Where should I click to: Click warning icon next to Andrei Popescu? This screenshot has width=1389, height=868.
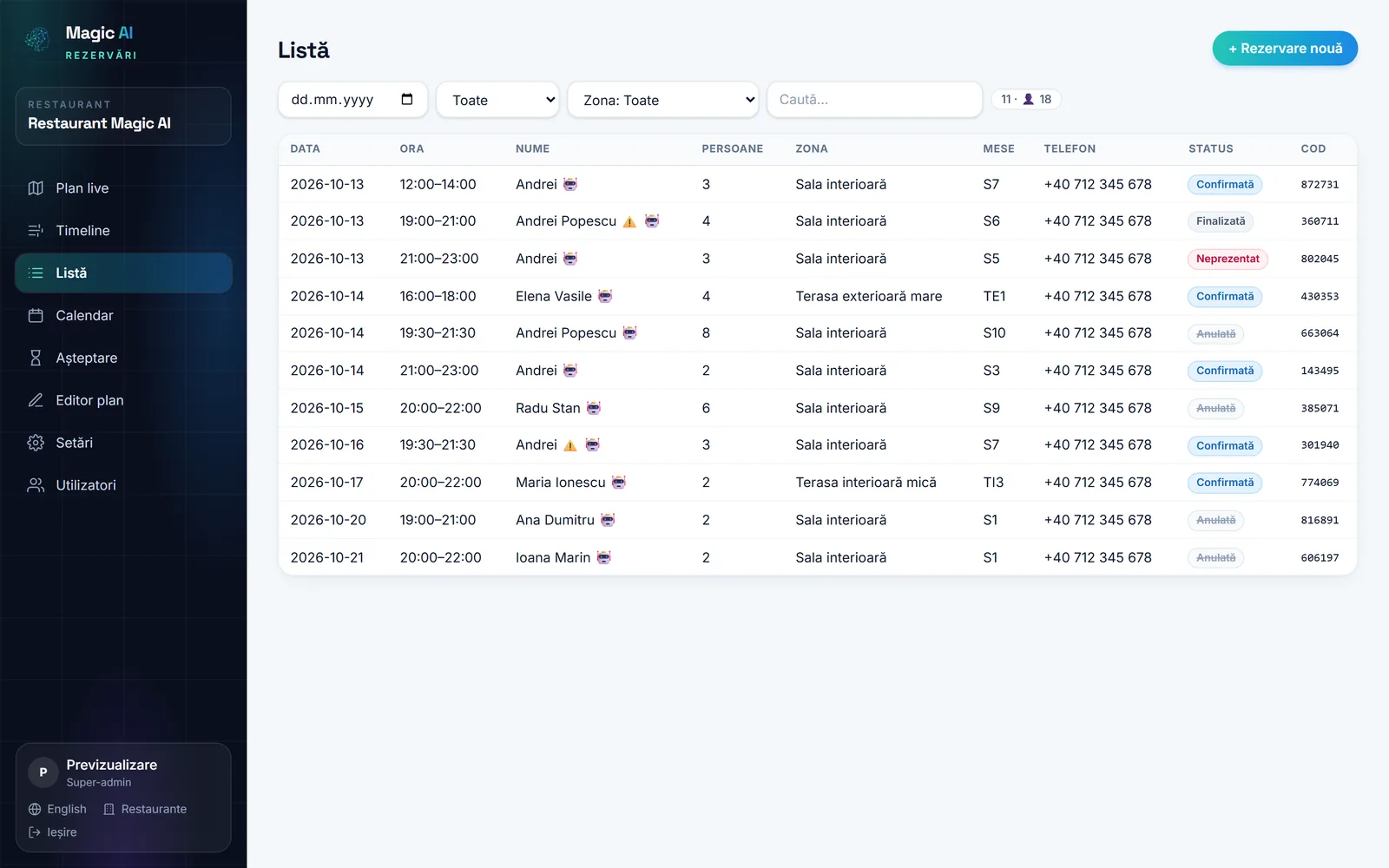tap(629, 222)
